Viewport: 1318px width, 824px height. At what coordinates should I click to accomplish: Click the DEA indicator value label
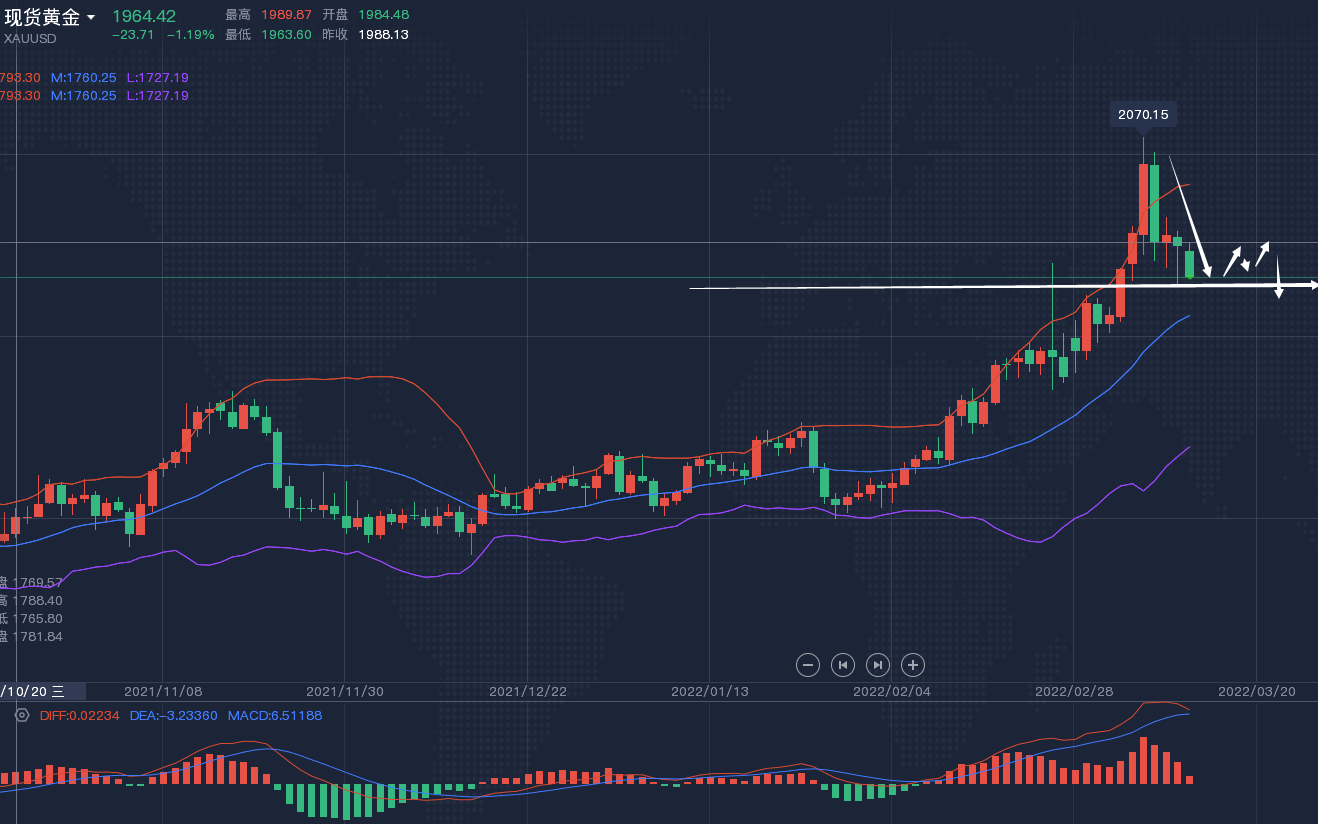pyautogui.click(x=173, y=716)
